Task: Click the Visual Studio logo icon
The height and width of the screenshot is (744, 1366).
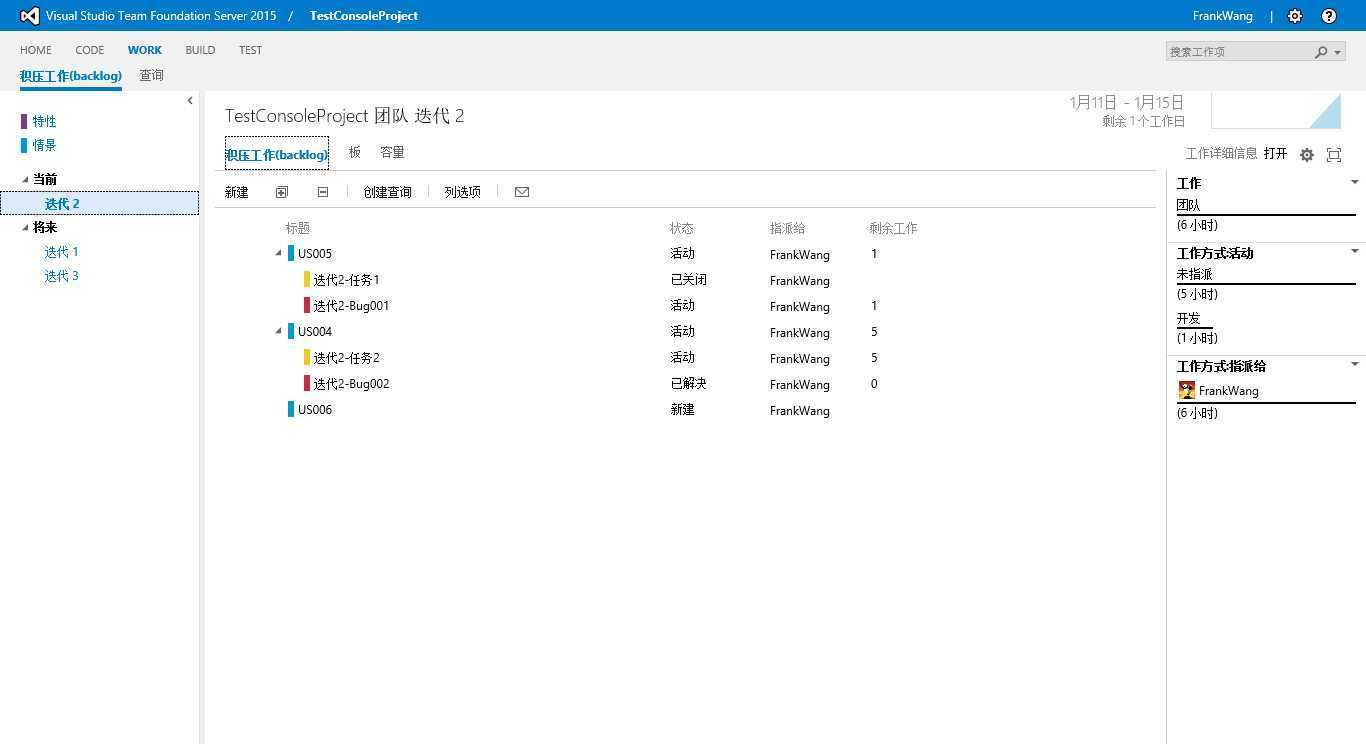Action: [29, 16]
